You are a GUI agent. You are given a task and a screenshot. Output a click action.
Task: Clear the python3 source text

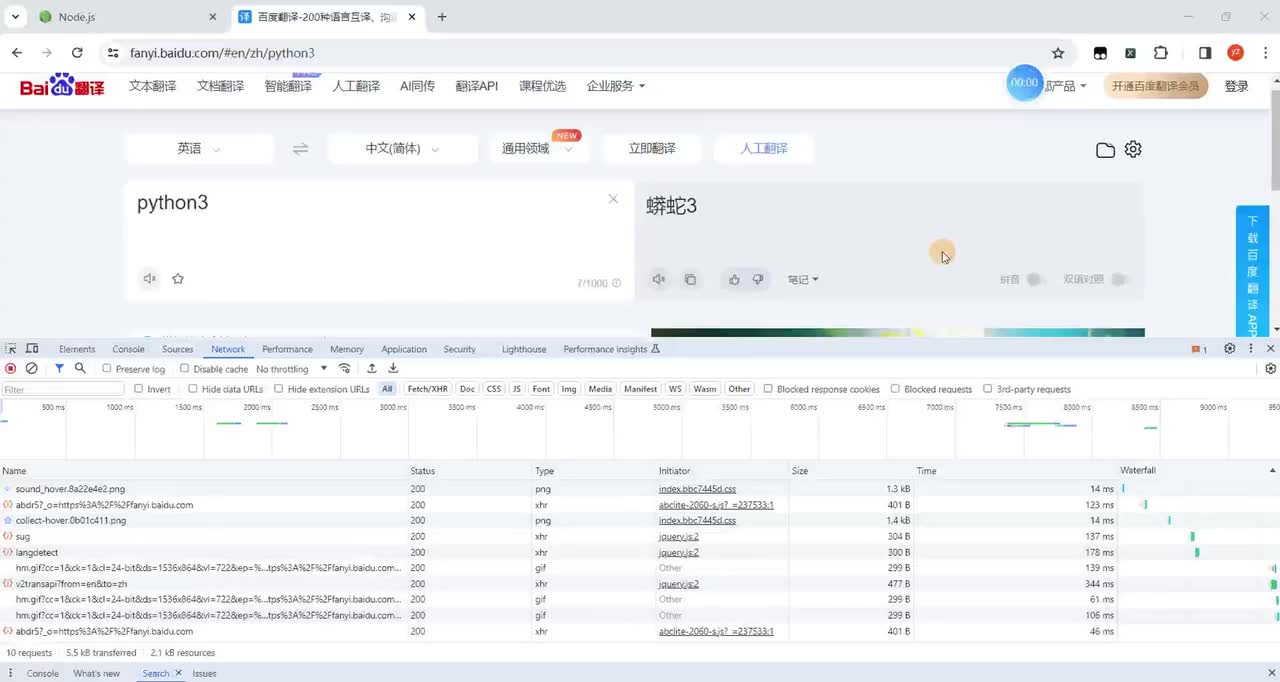pyautogui.click(x=613, y=199)
